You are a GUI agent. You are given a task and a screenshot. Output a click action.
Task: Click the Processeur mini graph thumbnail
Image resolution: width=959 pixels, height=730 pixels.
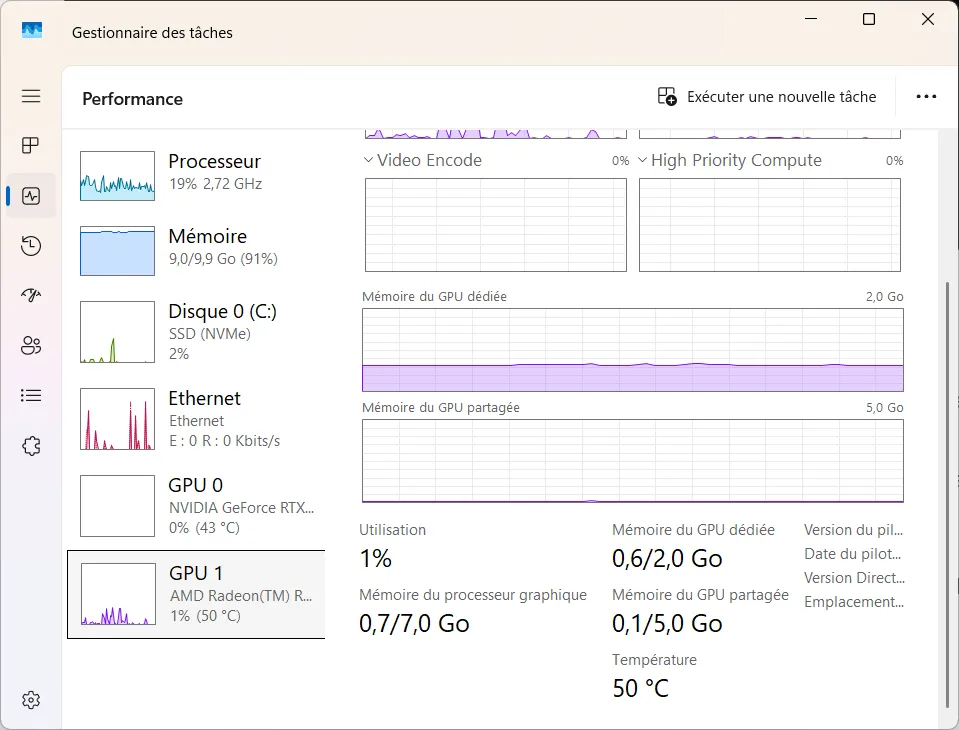[117, 176]
